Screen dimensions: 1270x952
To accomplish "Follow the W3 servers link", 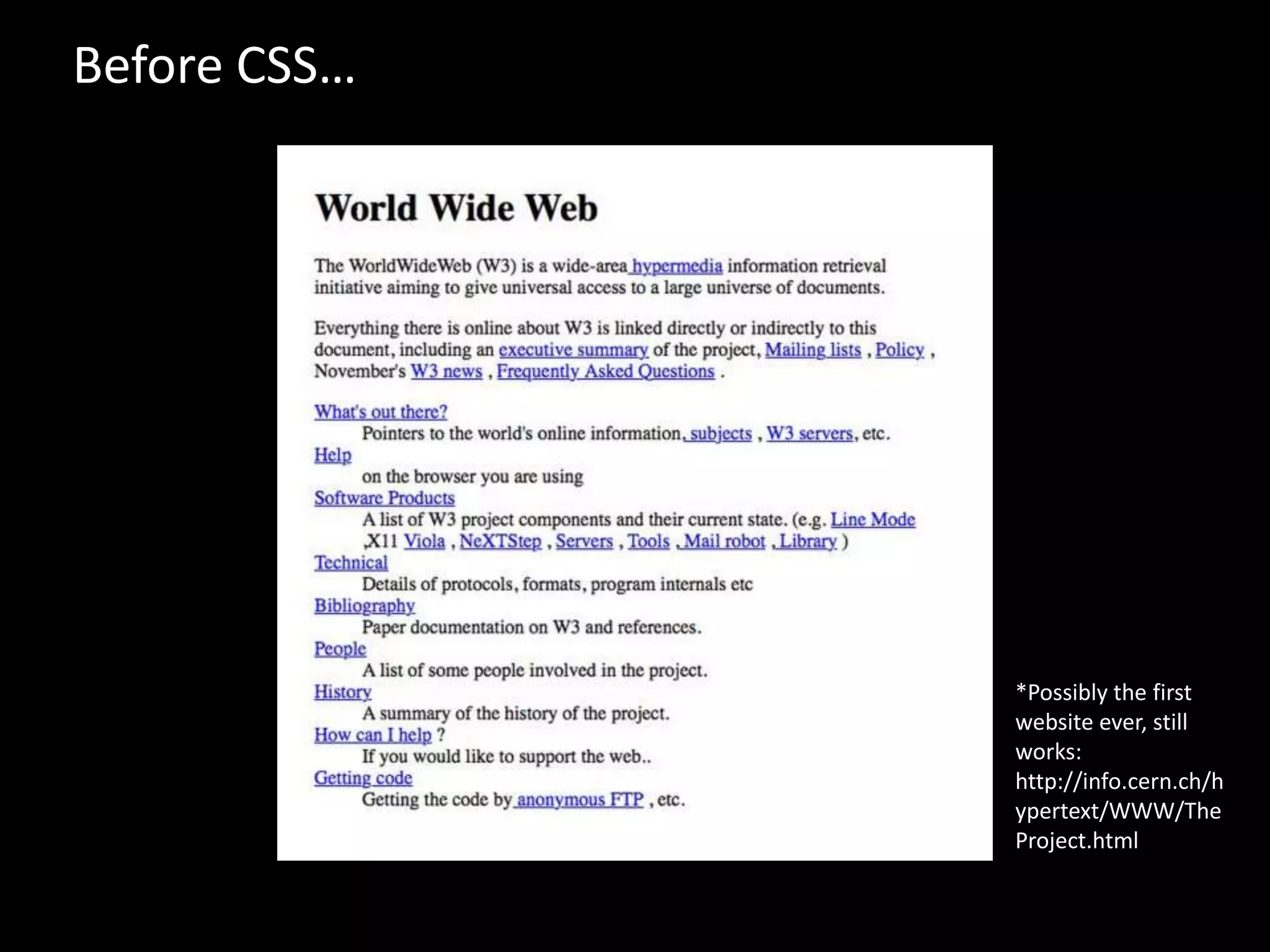I will pos(810,433).
